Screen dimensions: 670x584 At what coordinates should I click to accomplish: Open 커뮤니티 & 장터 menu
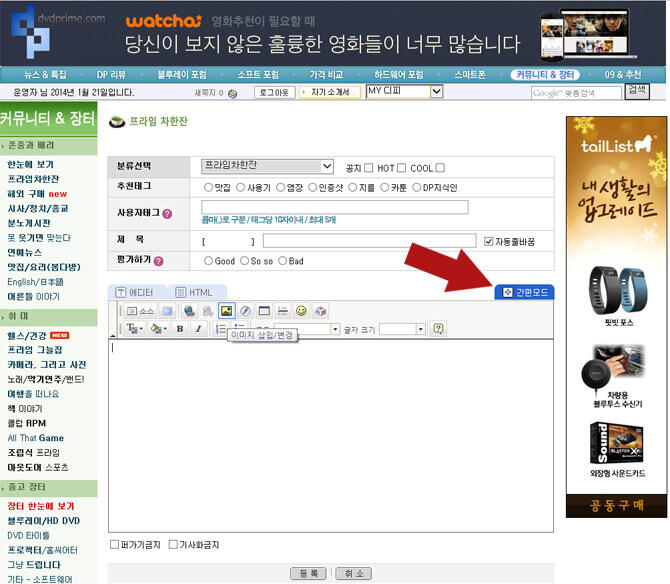pos(545,75)
